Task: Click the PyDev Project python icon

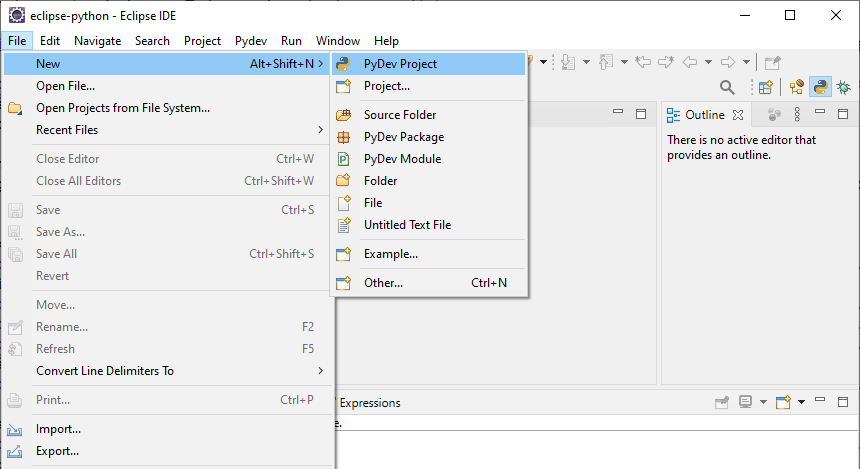Action: [343, 64]
